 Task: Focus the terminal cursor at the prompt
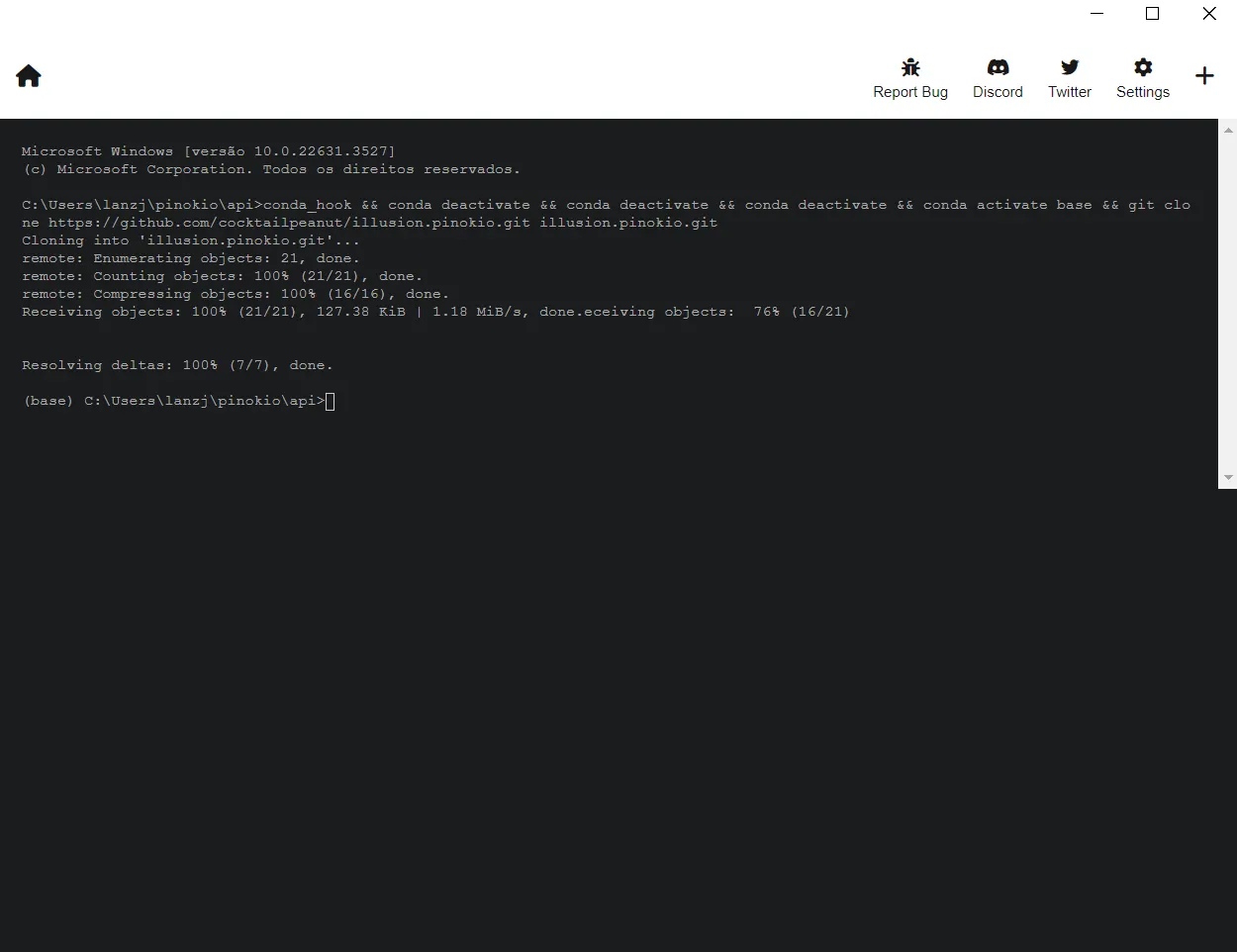[331, 401]
